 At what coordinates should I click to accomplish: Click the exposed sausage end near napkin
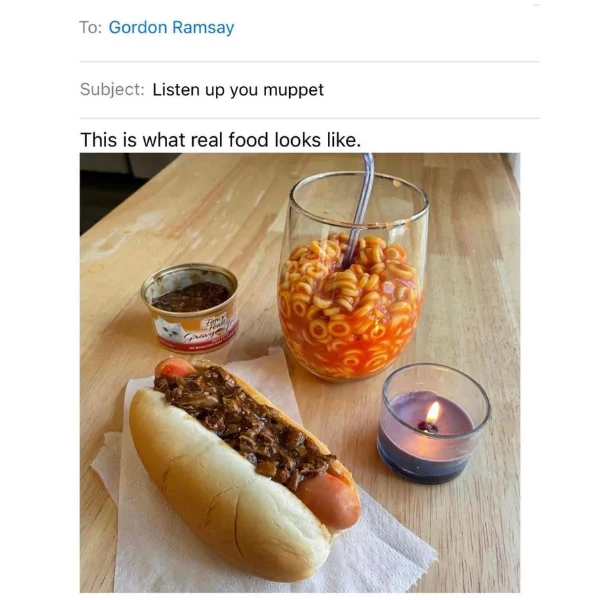click(331, 499)
